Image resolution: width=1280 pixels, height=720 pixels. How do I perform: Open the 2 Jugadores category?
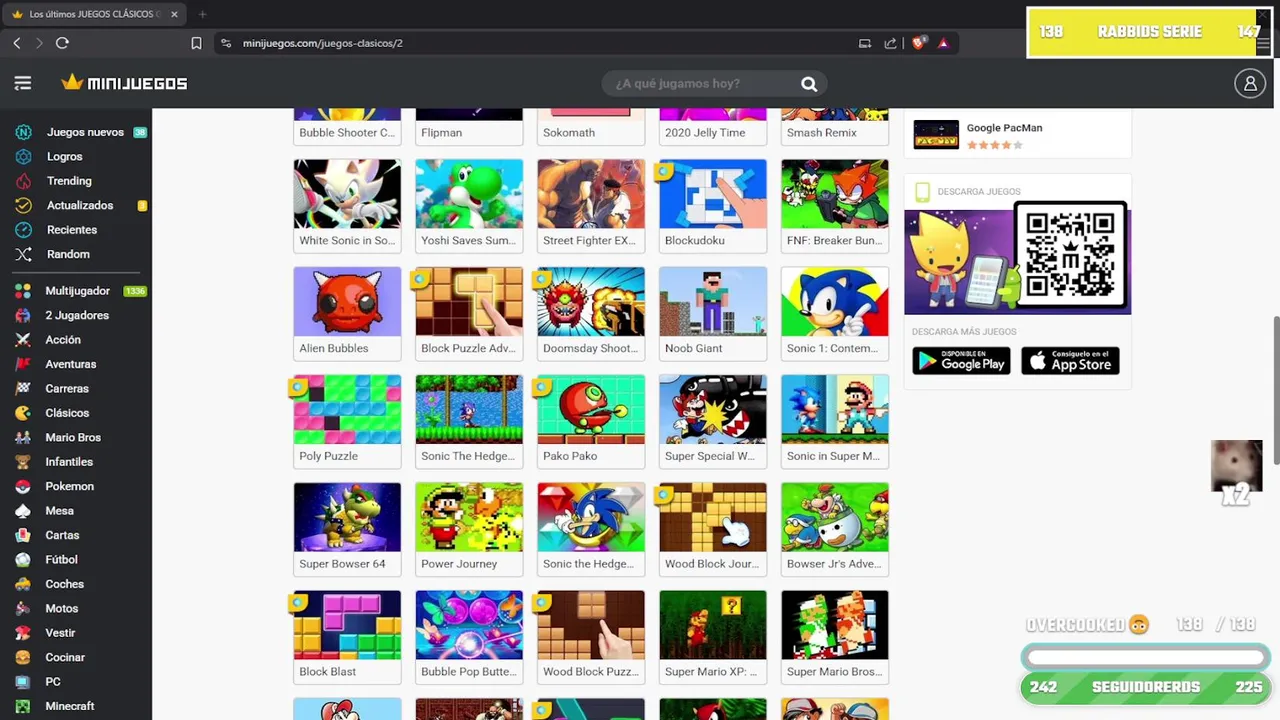pos(76,315)
